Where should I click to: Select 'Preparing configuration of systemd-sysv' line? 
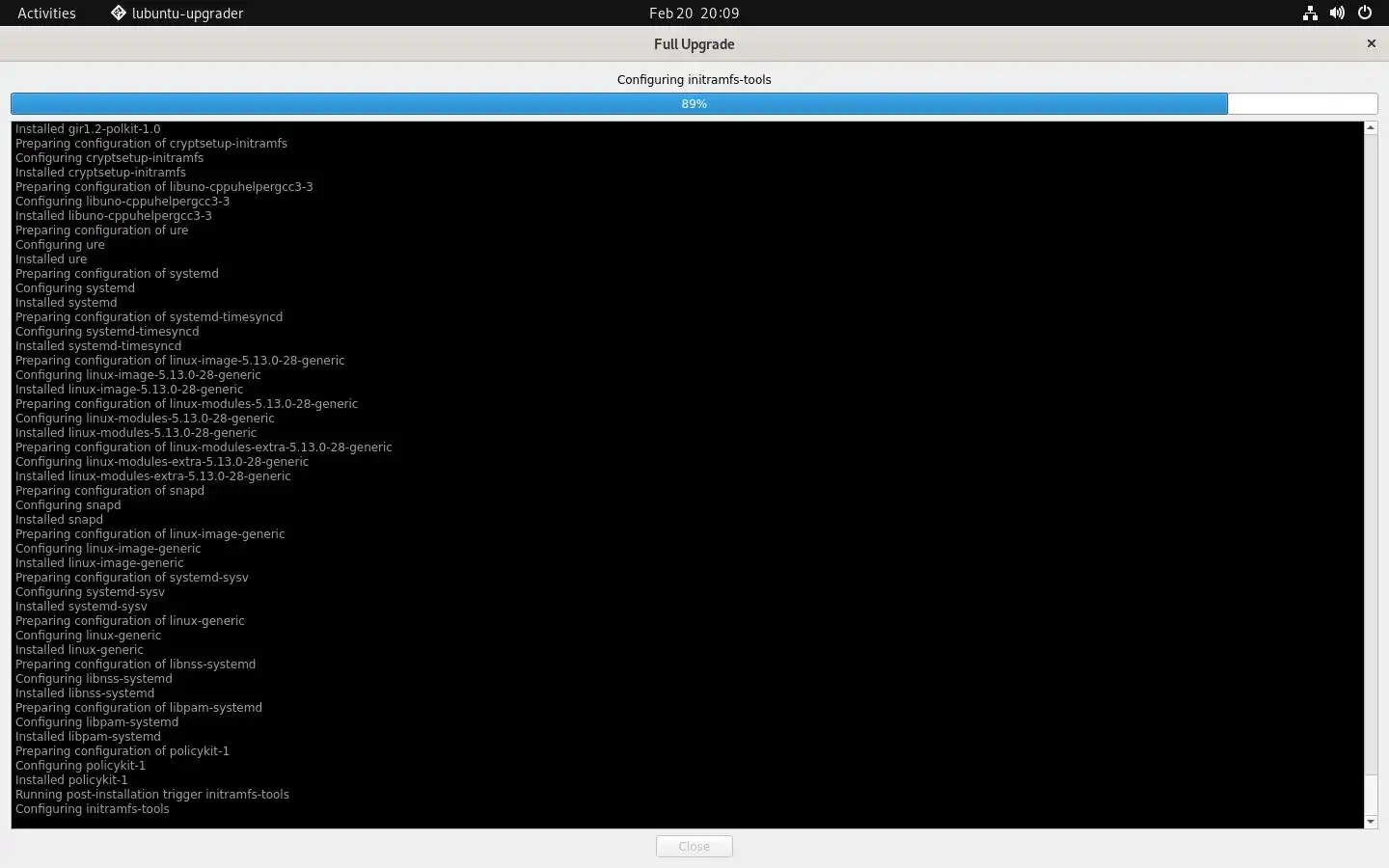(x=132, y=577)
